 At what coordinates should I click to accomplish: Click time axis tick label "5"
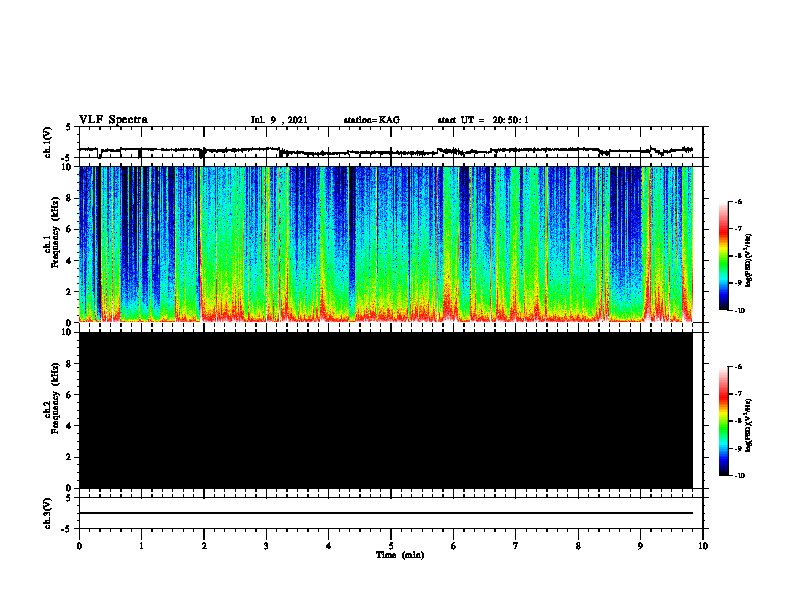point(391,546)
